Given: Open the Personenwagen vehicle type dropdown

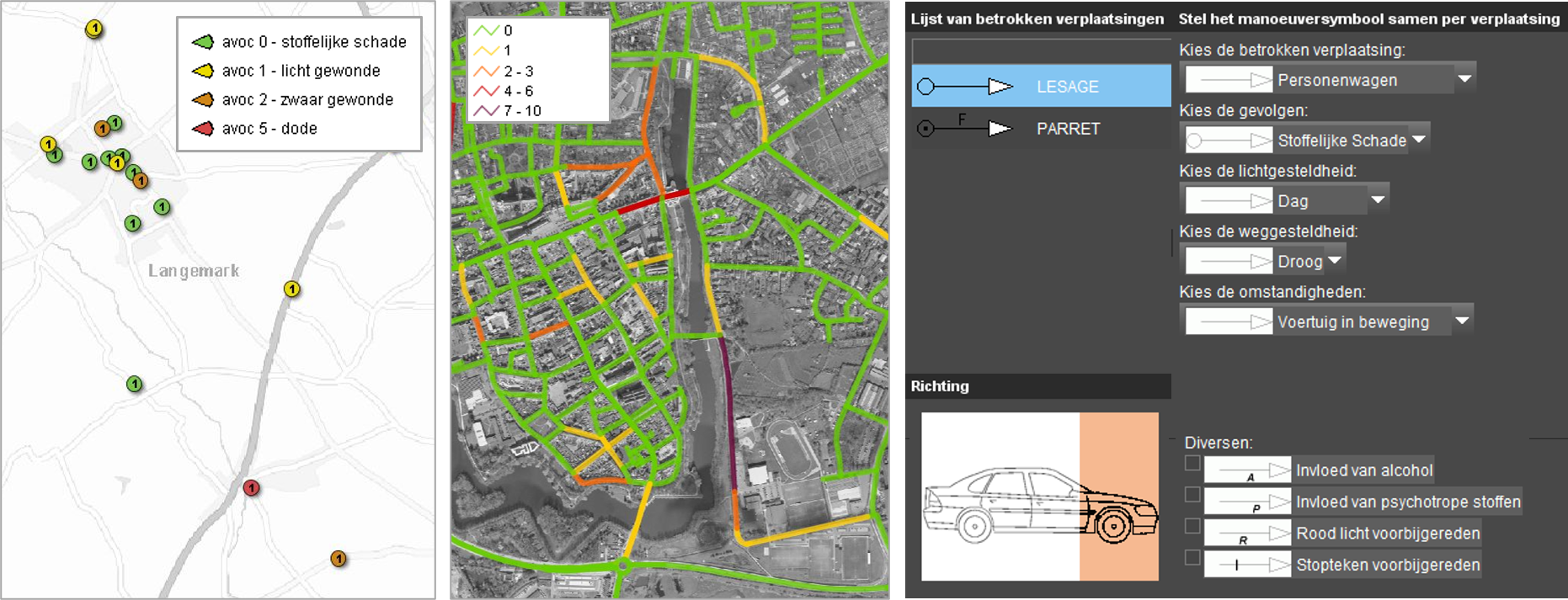Looking at the screenshot, I should coord(1465,79).
